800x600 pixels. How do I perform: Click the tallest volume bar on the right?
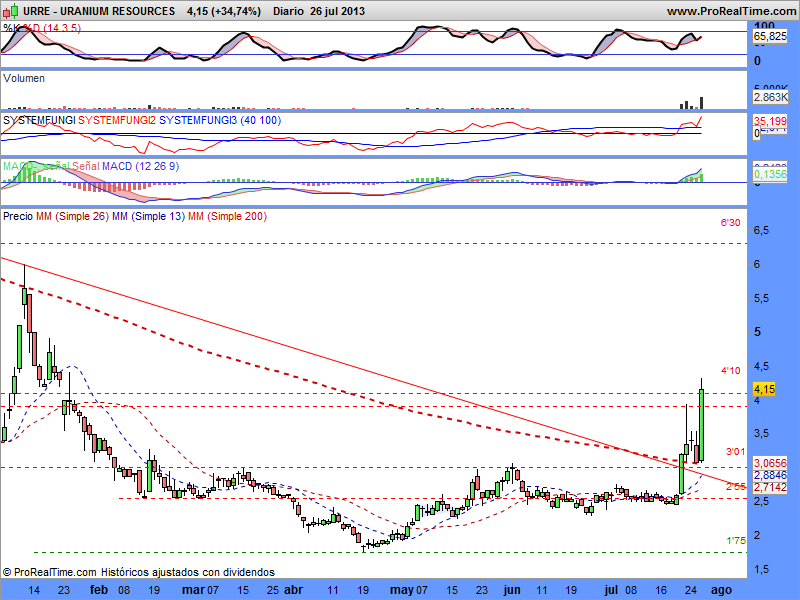(702, 103)
